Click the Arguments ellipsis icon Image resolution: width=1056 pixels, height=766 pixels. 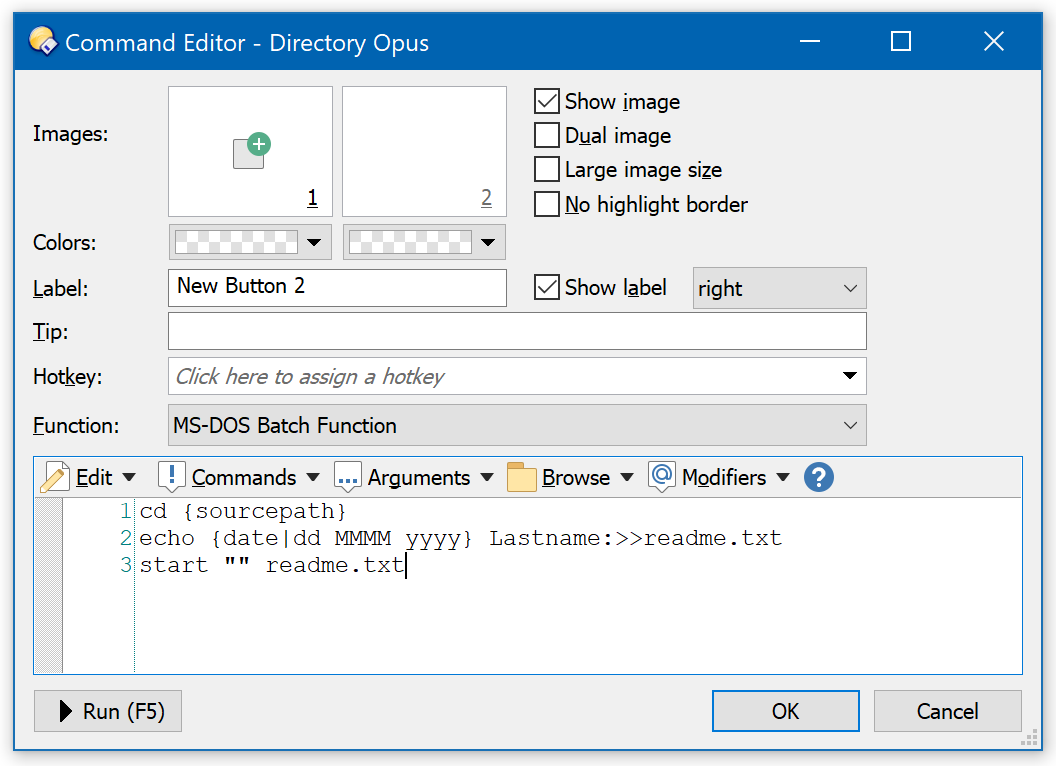pyautogui.click(x=347, y=478)
